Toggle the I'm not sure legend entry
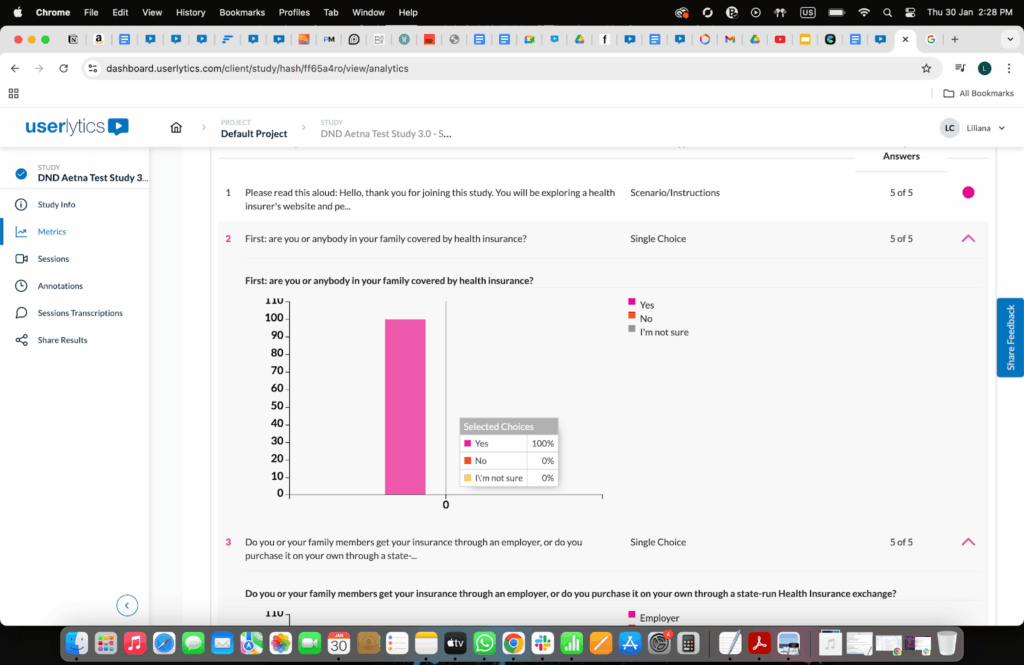1024x665 pixels. click(663, 332)
